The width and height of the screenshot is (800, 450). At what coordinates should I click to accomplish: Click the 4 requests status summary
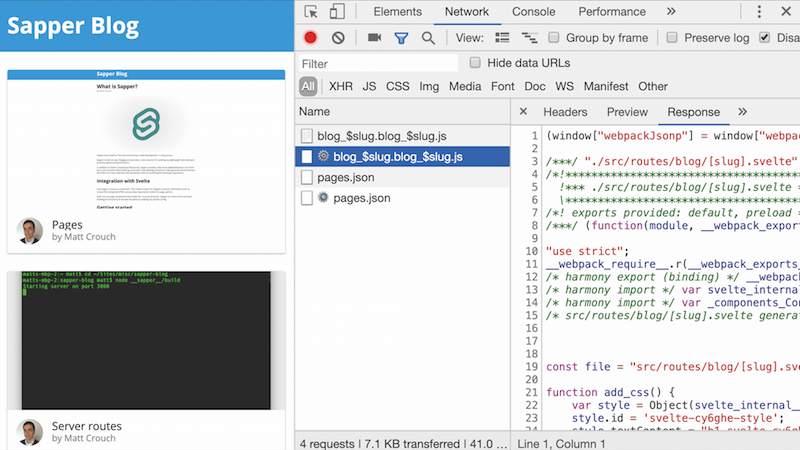(x=327, y=443)
